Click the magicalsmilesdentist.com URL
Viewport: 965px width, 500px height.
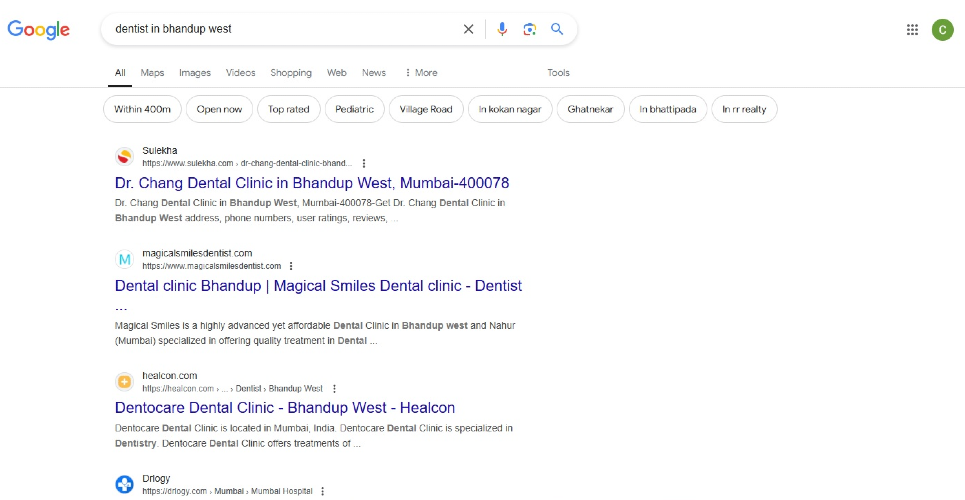[212, 266]
